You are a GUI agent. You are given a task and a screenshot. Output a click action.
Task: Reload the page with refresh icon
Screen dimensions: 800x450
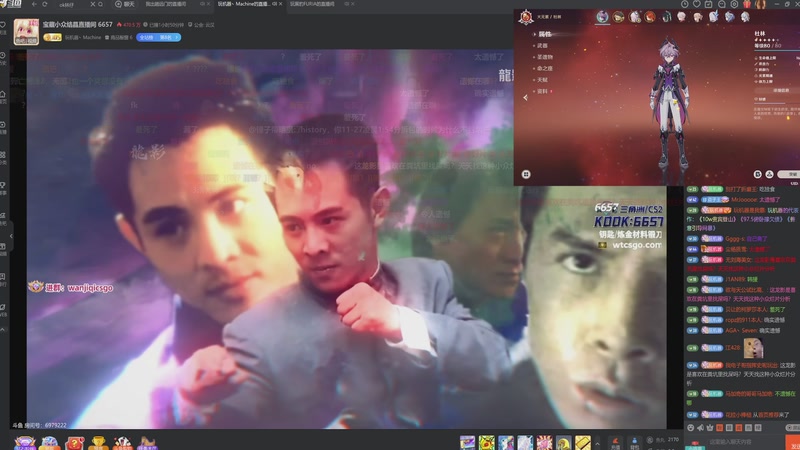[x=45, y=4]
